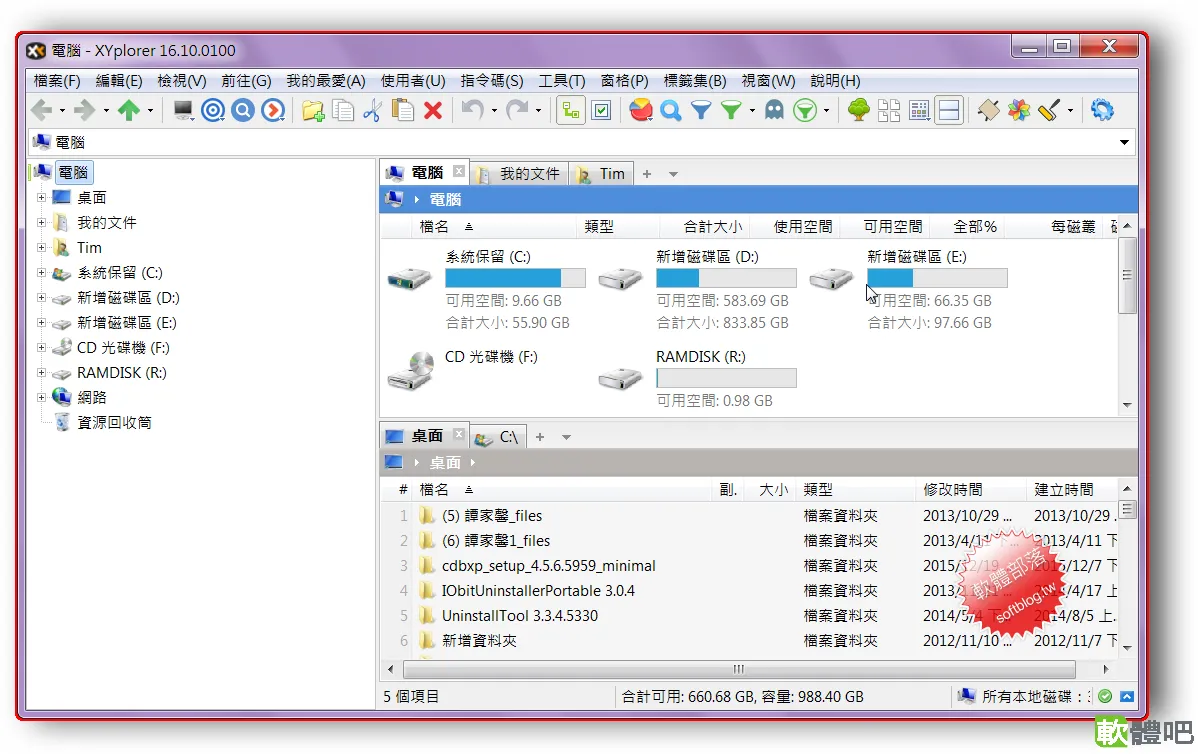
Task: Expand the 網路 tree node
Action: pos(41,397)
